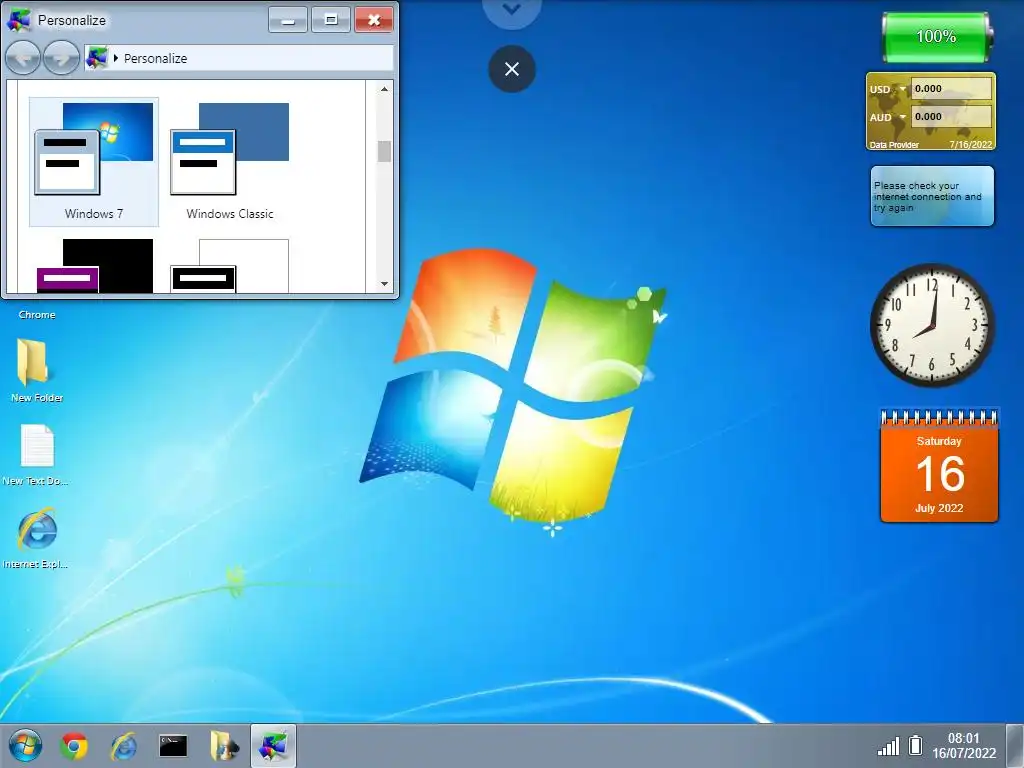The image size is (1024, 768).
Task: Select the Chrome desktop label
Action: (x=37, y=315)
